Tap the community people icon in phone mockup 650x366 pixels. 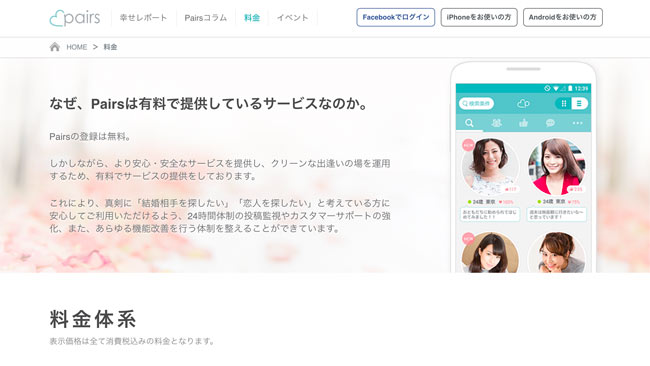(496, 123)
